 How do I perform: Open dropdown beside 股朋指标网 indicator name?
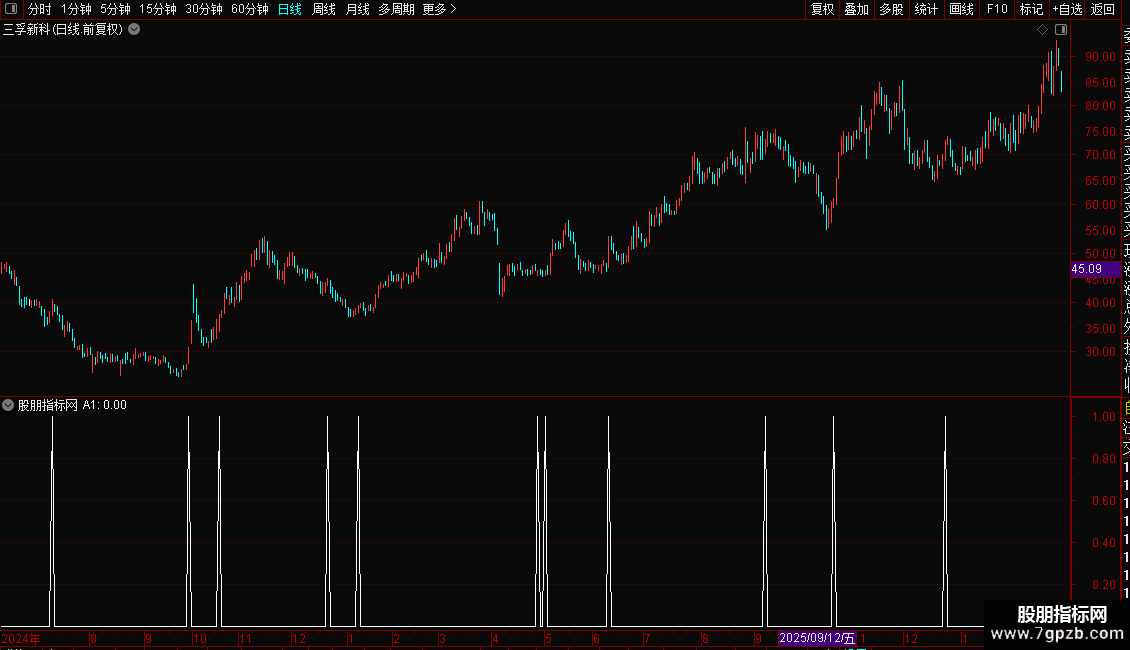click(x=8, y=405)
